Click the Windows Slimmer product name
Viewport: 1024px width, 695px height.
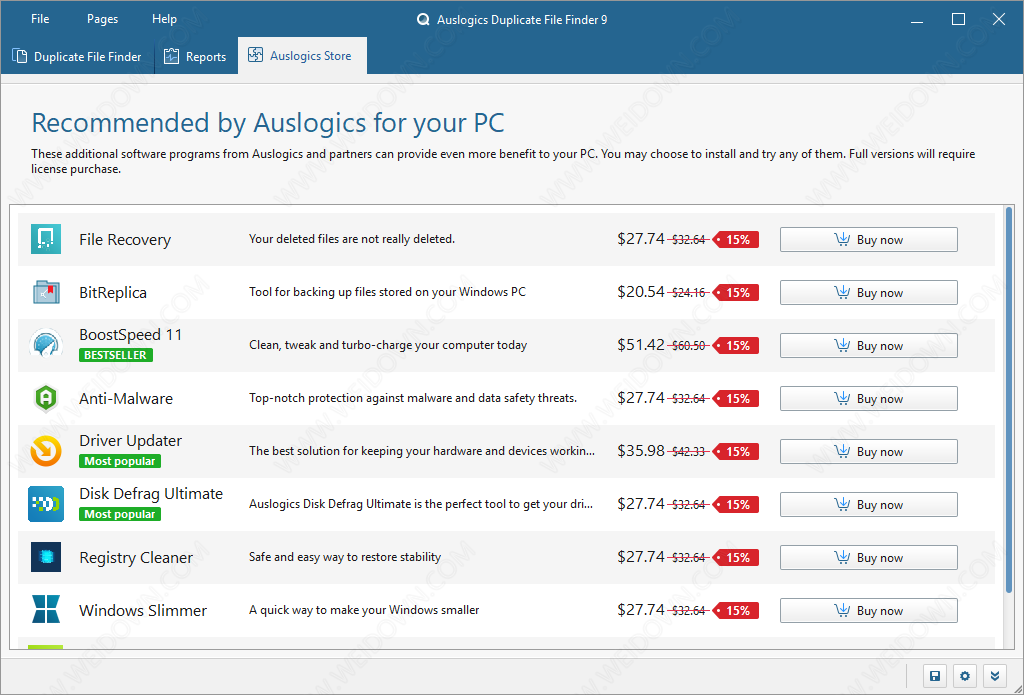[143, 611]
